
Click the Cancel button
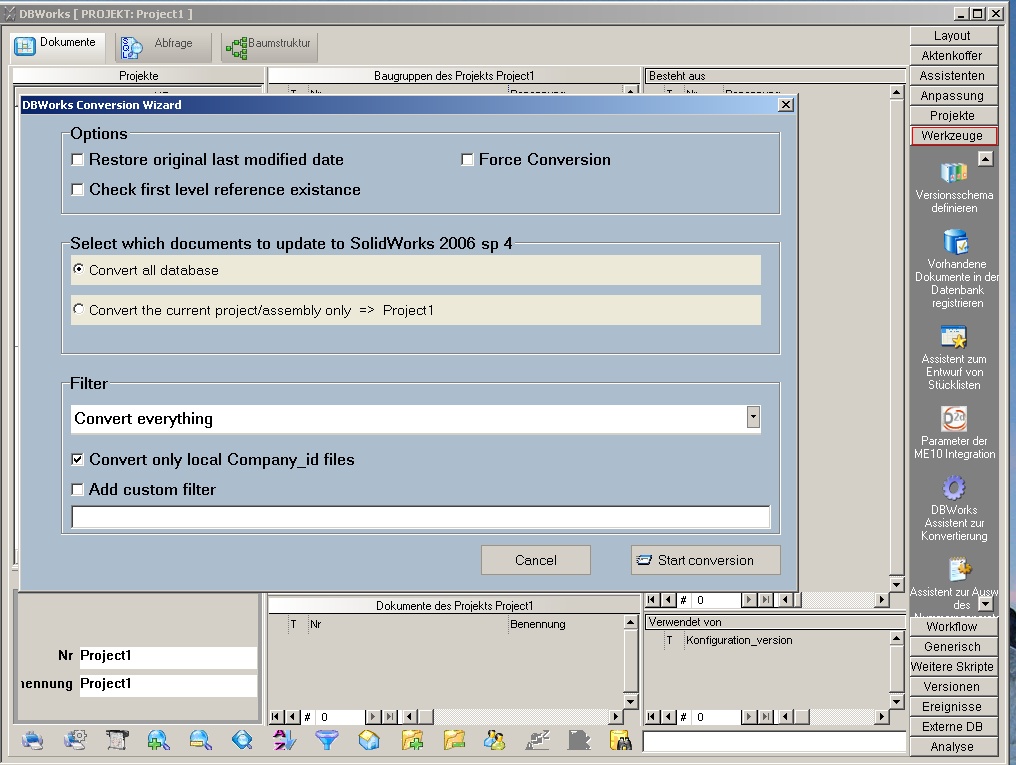coord(535,560)
